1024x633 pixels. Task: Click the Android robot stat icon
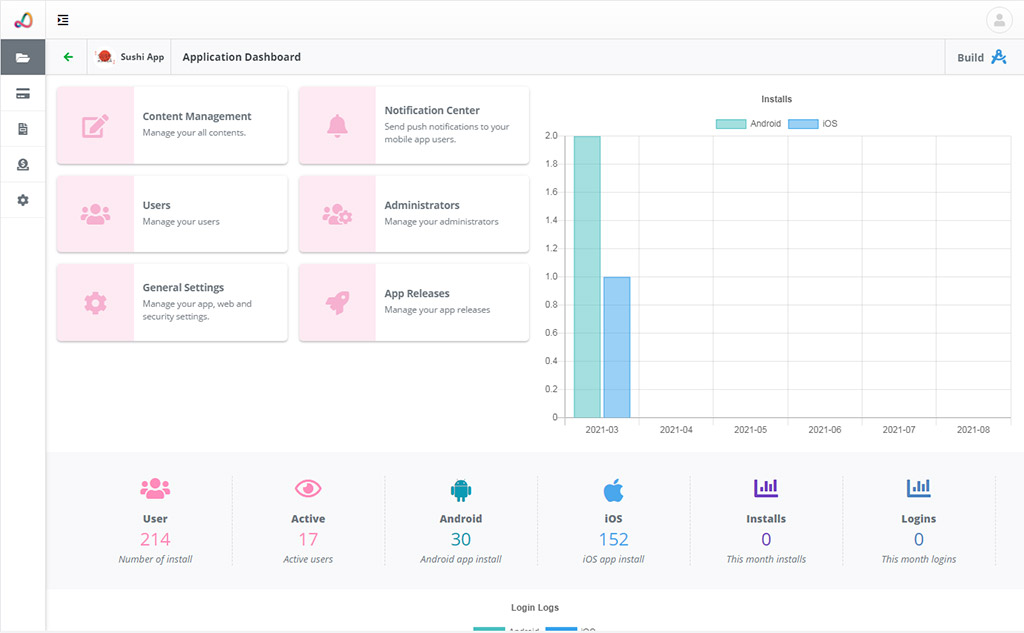tap(460, 490)
